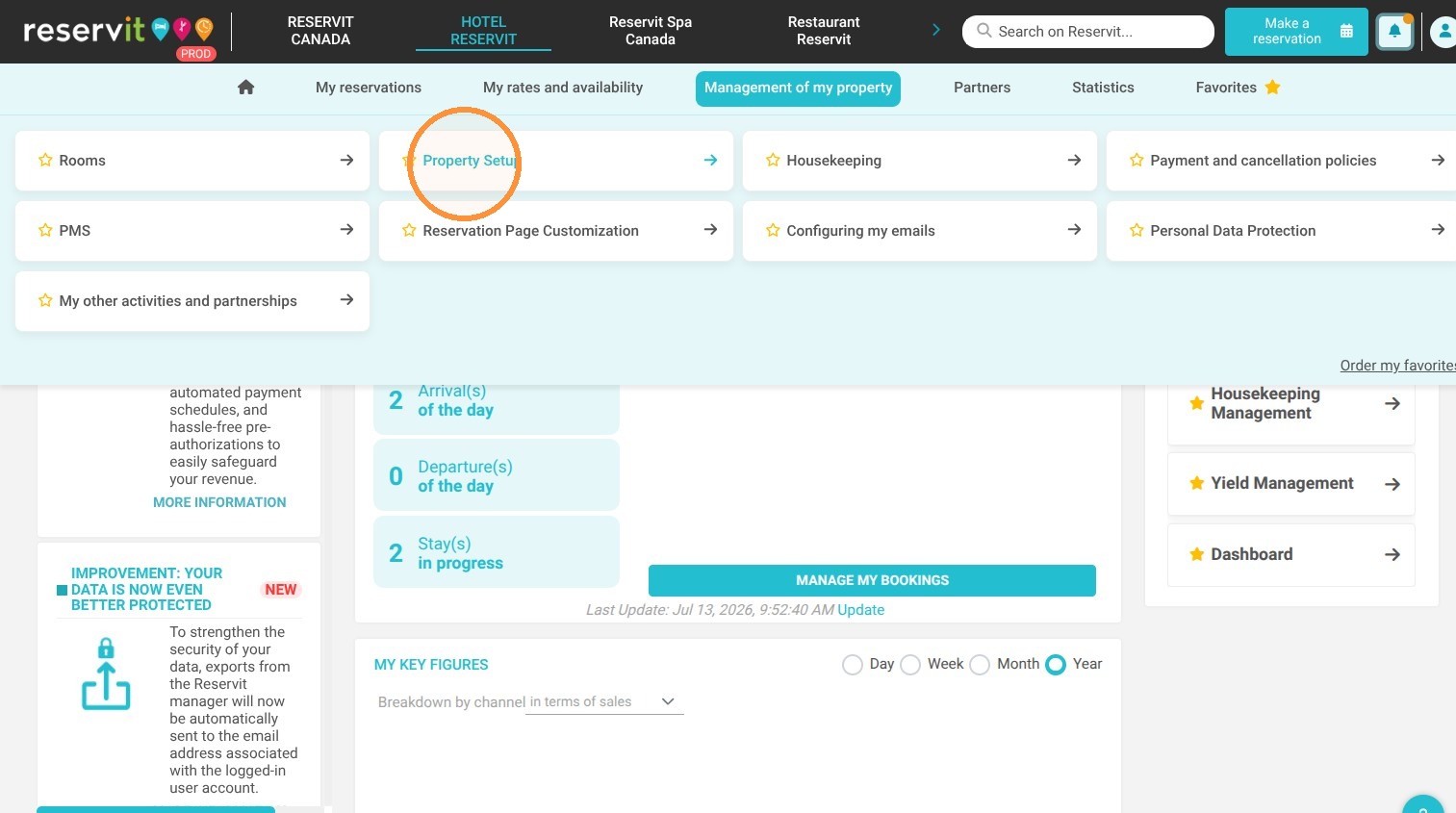Select the Week radio option
The height and width of the screenshot is (813, 1456).
click(x=910, y=665)
